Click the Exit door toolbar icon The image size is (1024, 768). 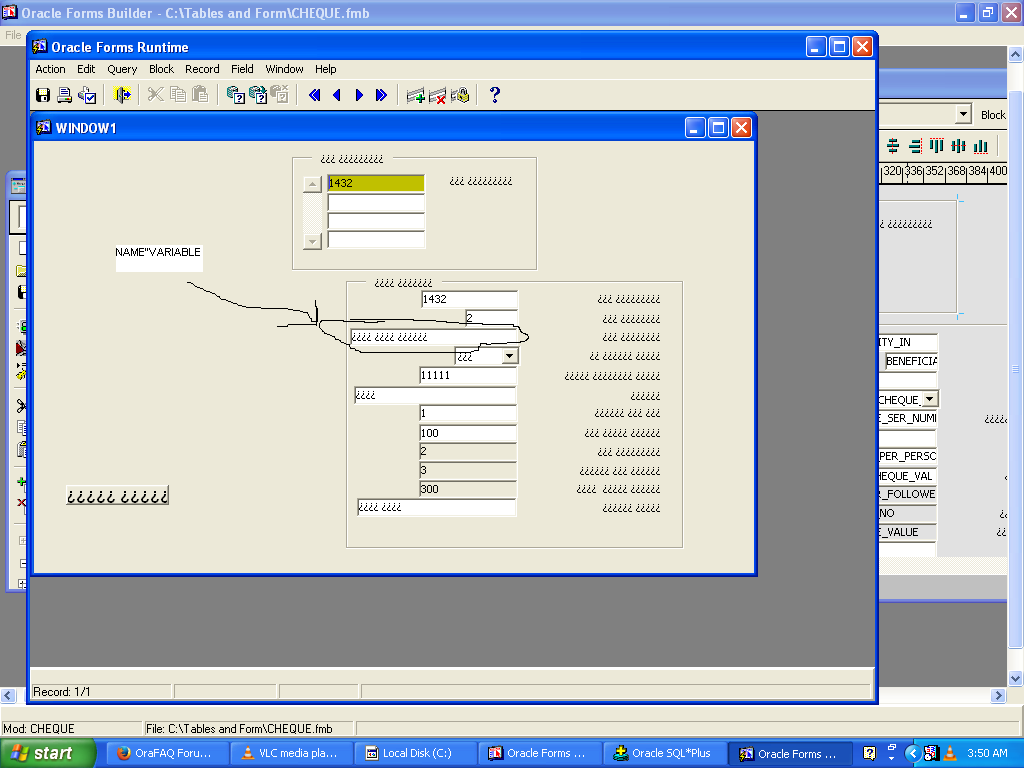click(x=122, y=95)
